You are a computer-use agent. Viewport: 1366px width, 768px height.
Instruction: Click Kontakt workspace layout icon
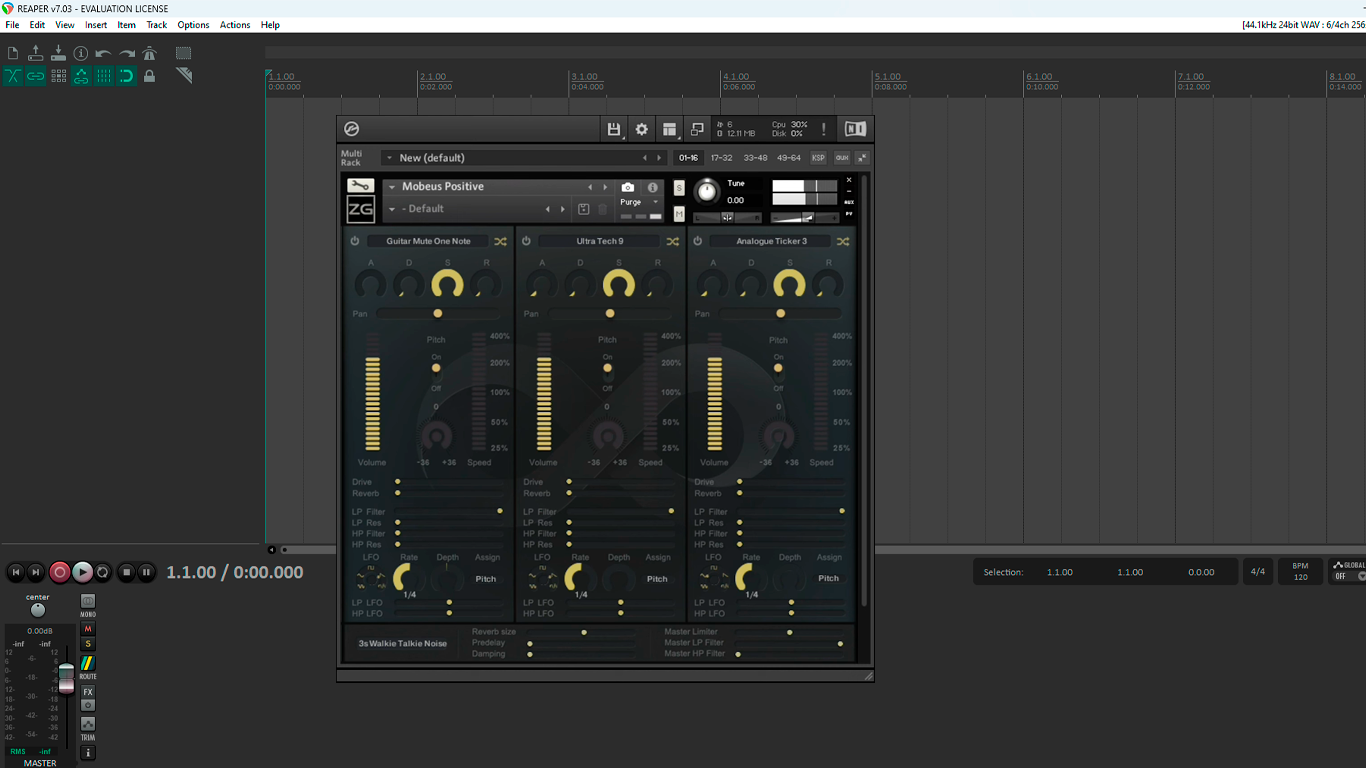(670, 129)
